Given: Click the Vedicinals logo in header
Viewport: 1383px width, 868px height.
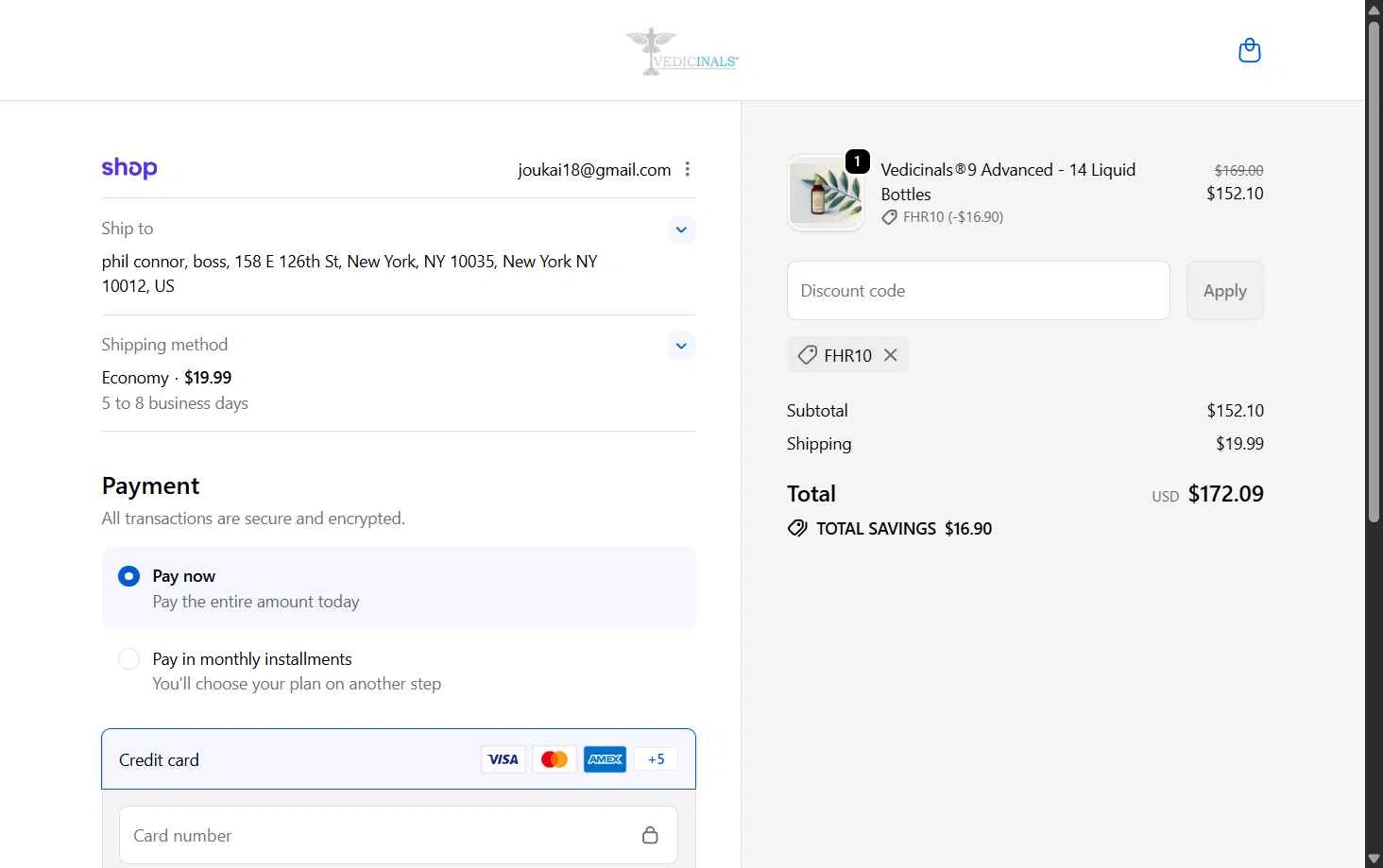Looking at the screenshot, I should 682,51.
